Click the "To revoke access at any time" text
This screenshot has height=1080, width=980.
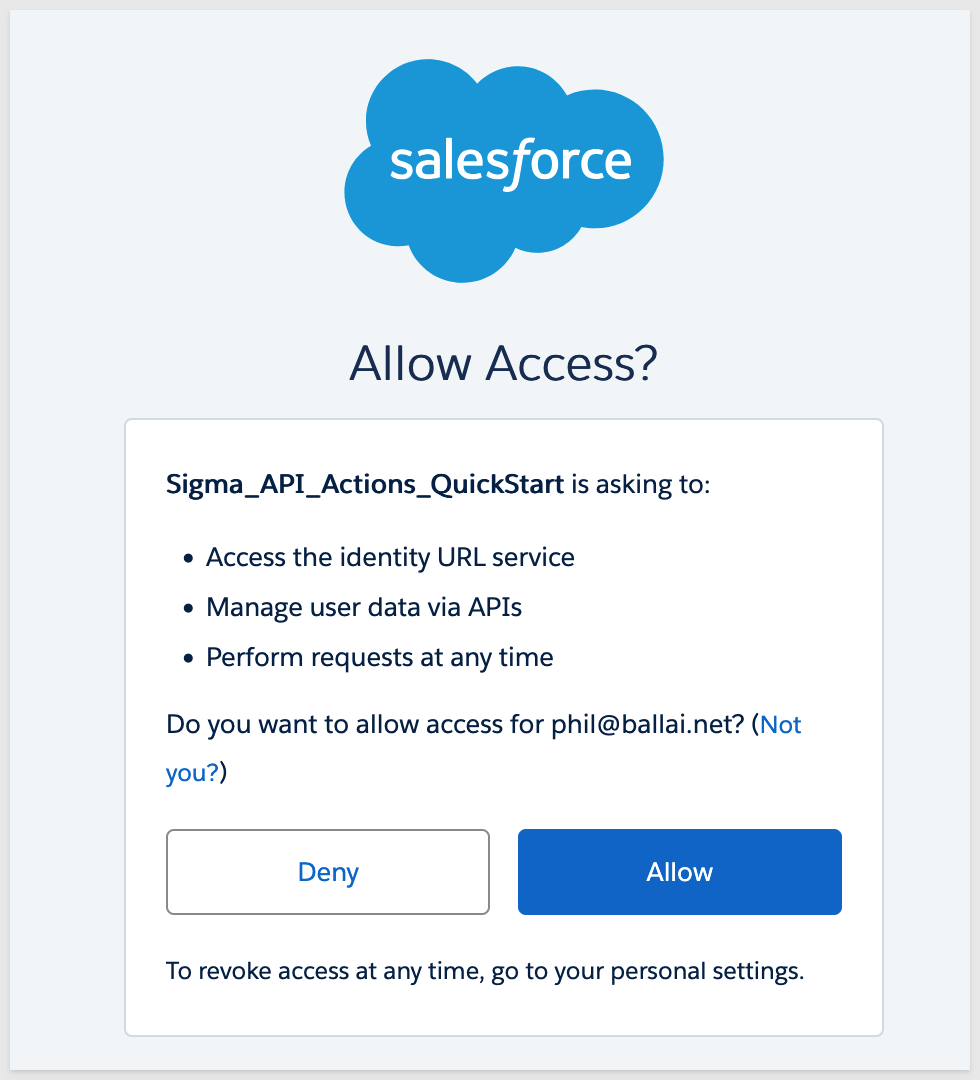coord(325,970)
